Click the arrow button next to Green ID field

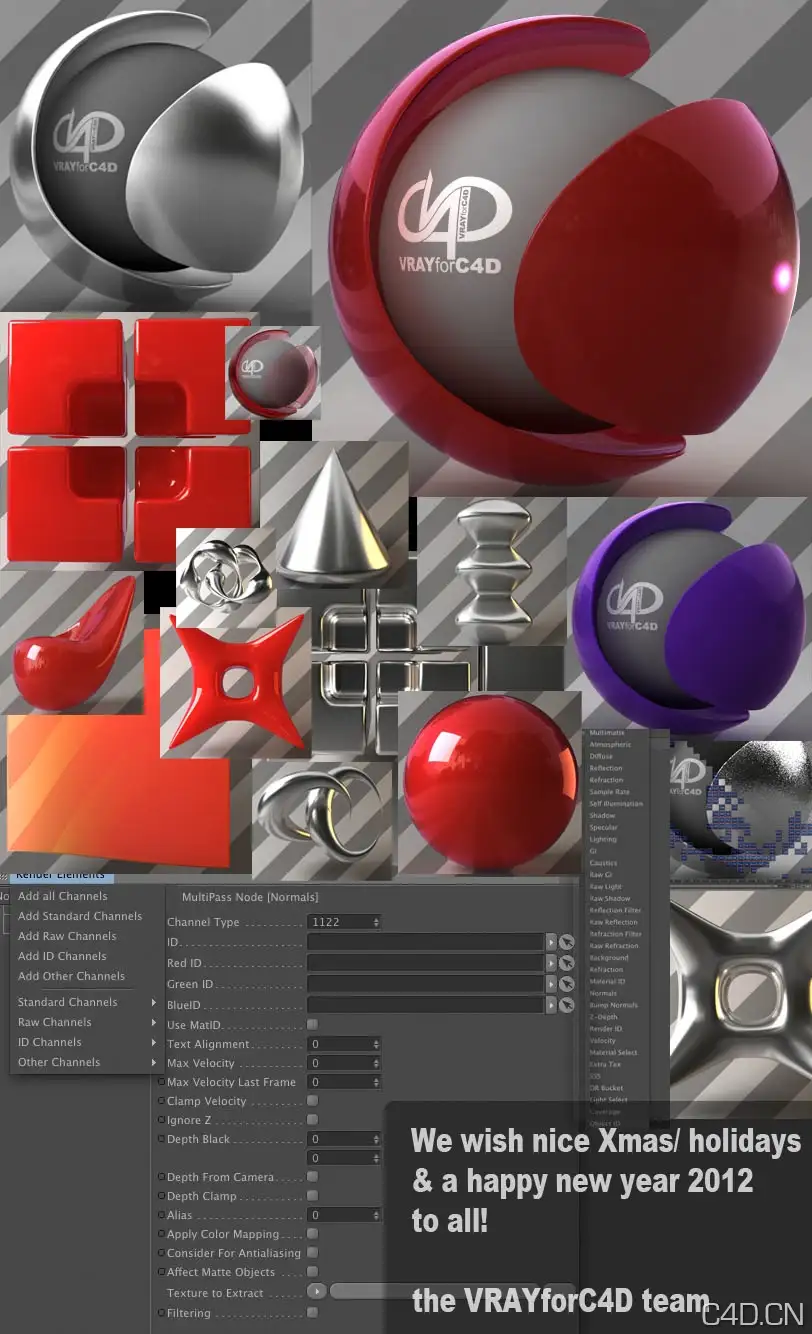[551, 984]
